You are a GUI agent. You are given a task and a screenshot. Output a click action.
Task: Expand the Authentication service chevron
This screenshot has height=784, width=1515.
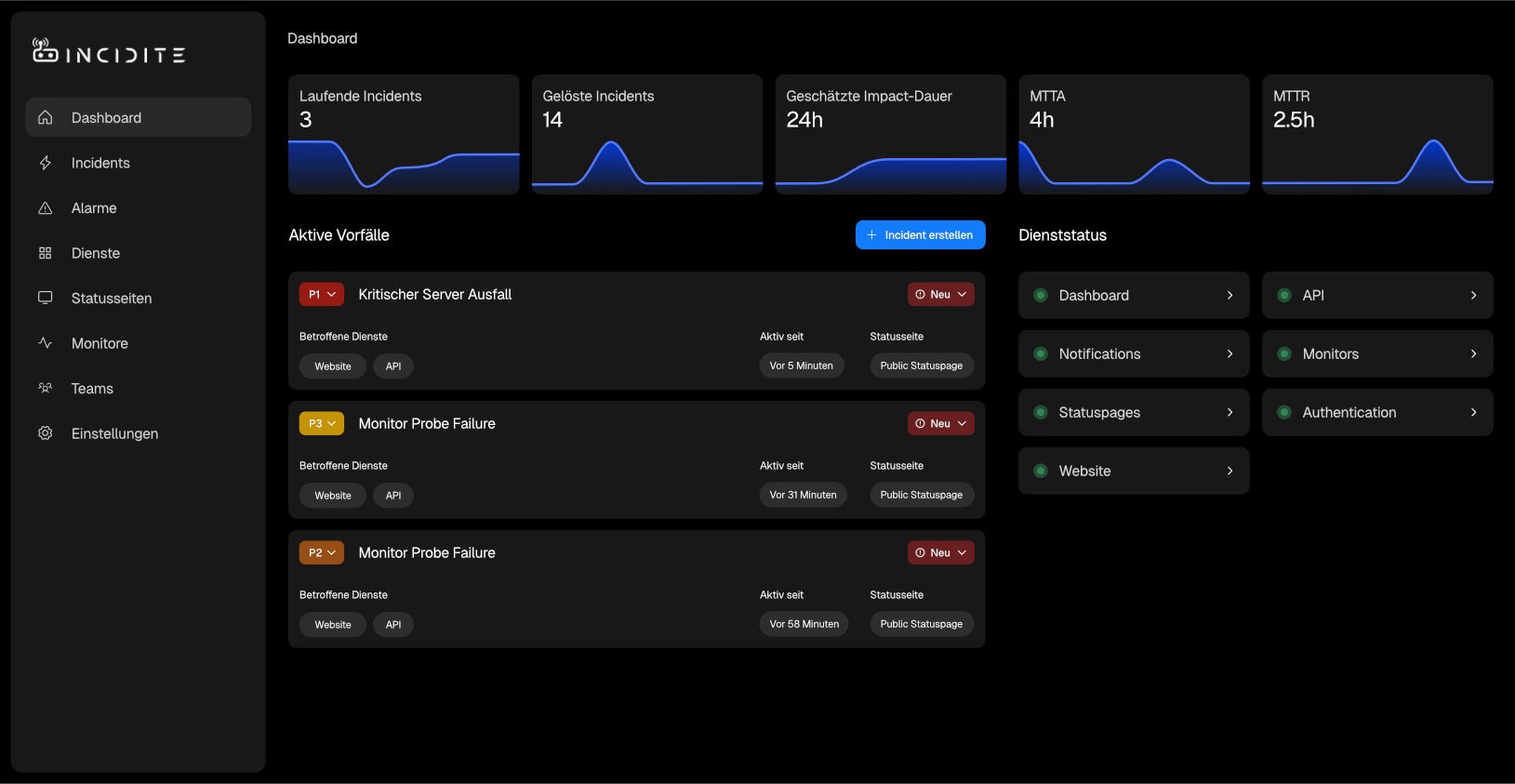click(1473, 412)
